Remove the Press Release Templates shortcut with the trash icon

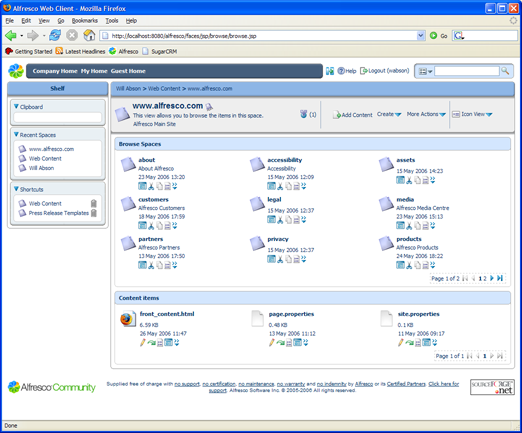[x=94, y=213]
